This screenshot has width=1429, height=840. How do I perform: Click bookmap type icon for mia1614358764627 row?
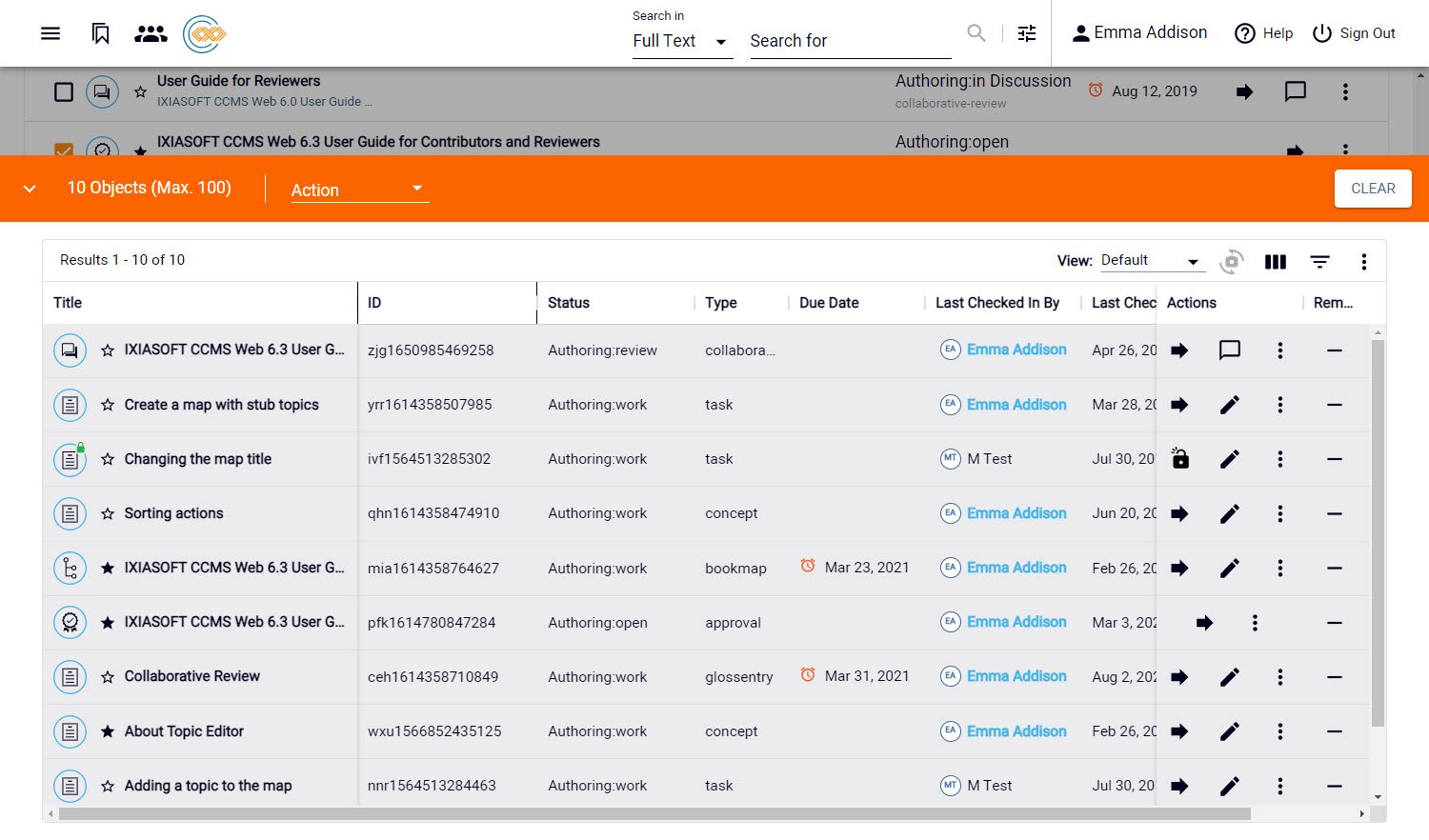(70, 569)
